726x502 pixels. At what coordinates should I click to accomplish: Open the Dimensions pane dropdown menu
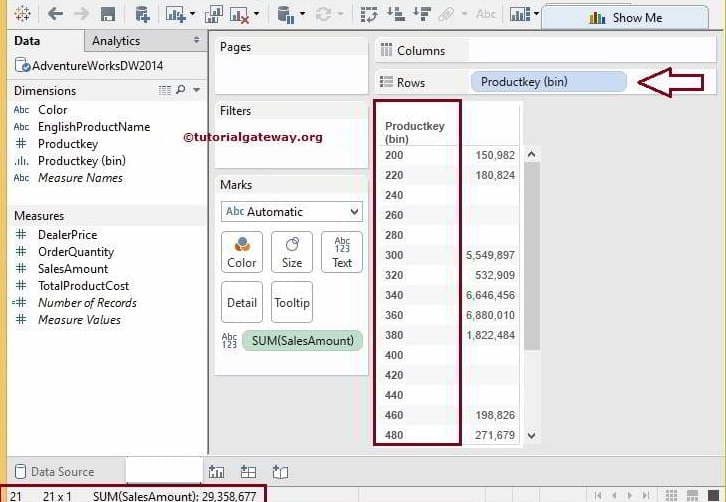pyautogui.click(x=197, y=90)
